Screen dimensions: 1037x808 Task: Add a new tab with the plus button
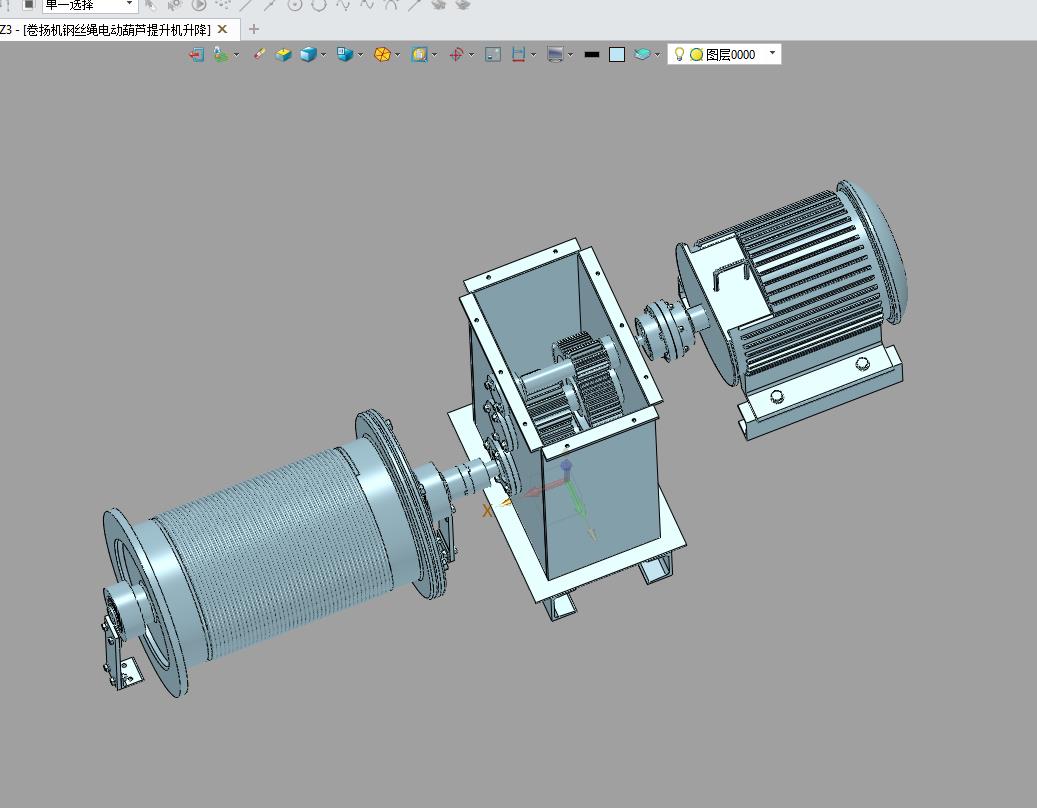pos(254,29)
